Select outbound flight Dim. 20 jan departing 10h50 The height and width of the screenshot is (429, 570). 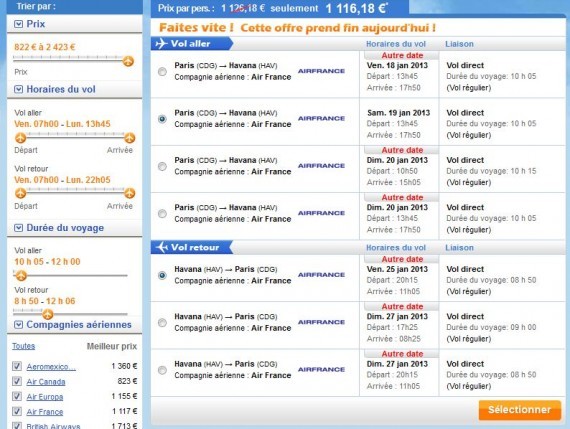tap(162, 166)
